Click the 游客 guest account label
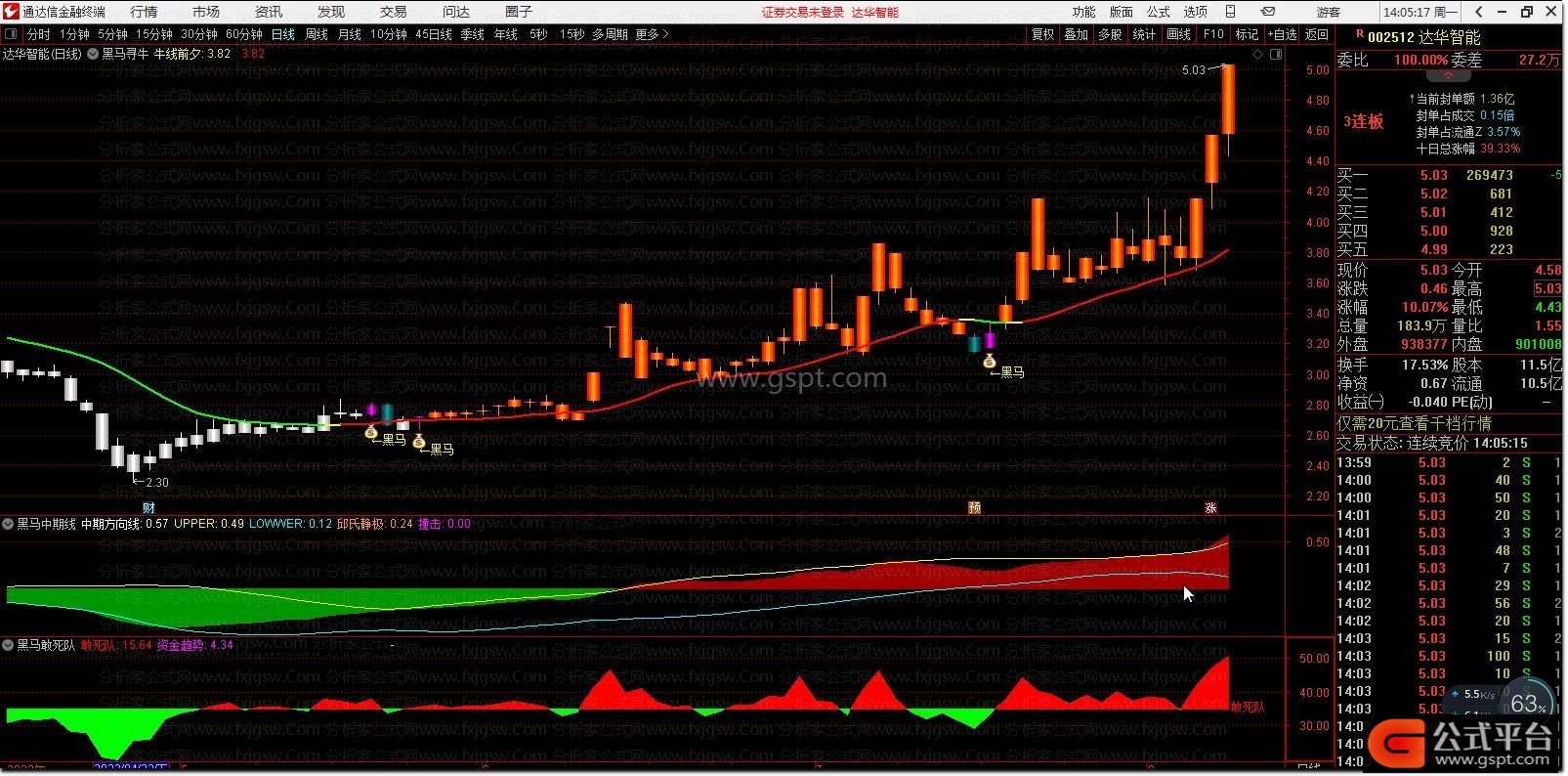Image resolution: width=1568 pixels, height=776 pixels. 1329,12
